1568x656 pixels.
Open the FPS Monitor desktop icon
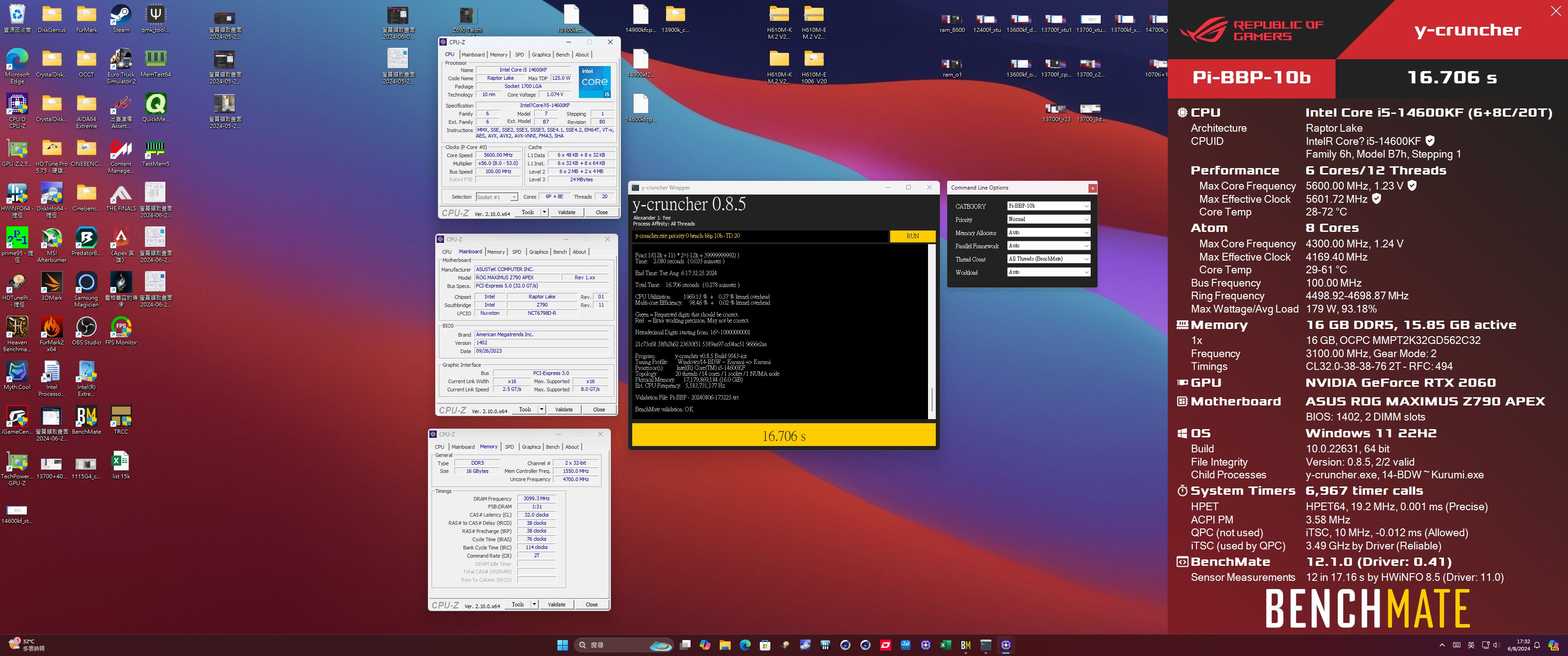coord(120,330)
